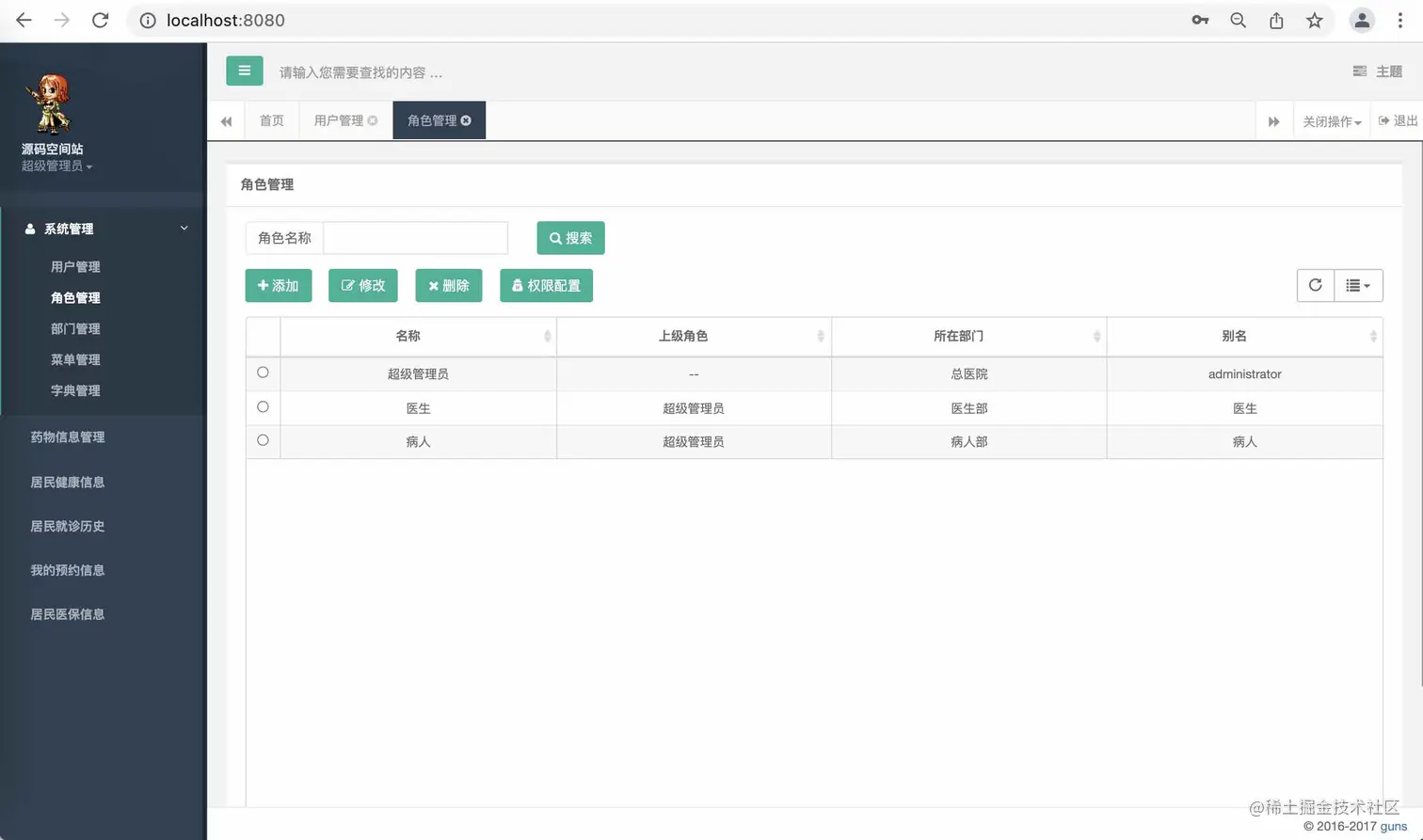Screen dimensions: 1423x840
Task: Select the 超级管理员 row radio button
Action: pos(263,372)
